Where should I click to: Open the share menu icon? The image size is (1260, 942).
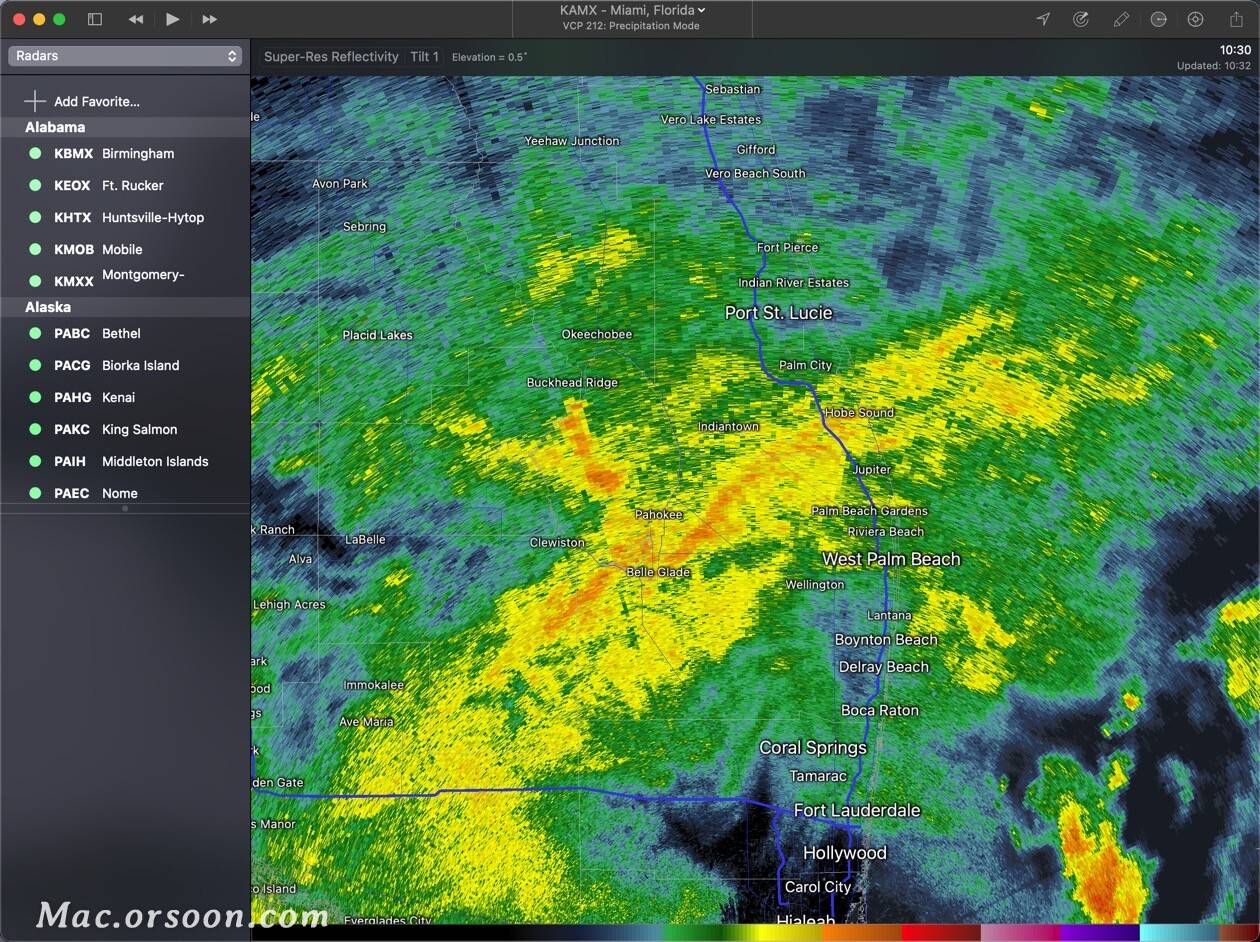tap(1236, 19)
